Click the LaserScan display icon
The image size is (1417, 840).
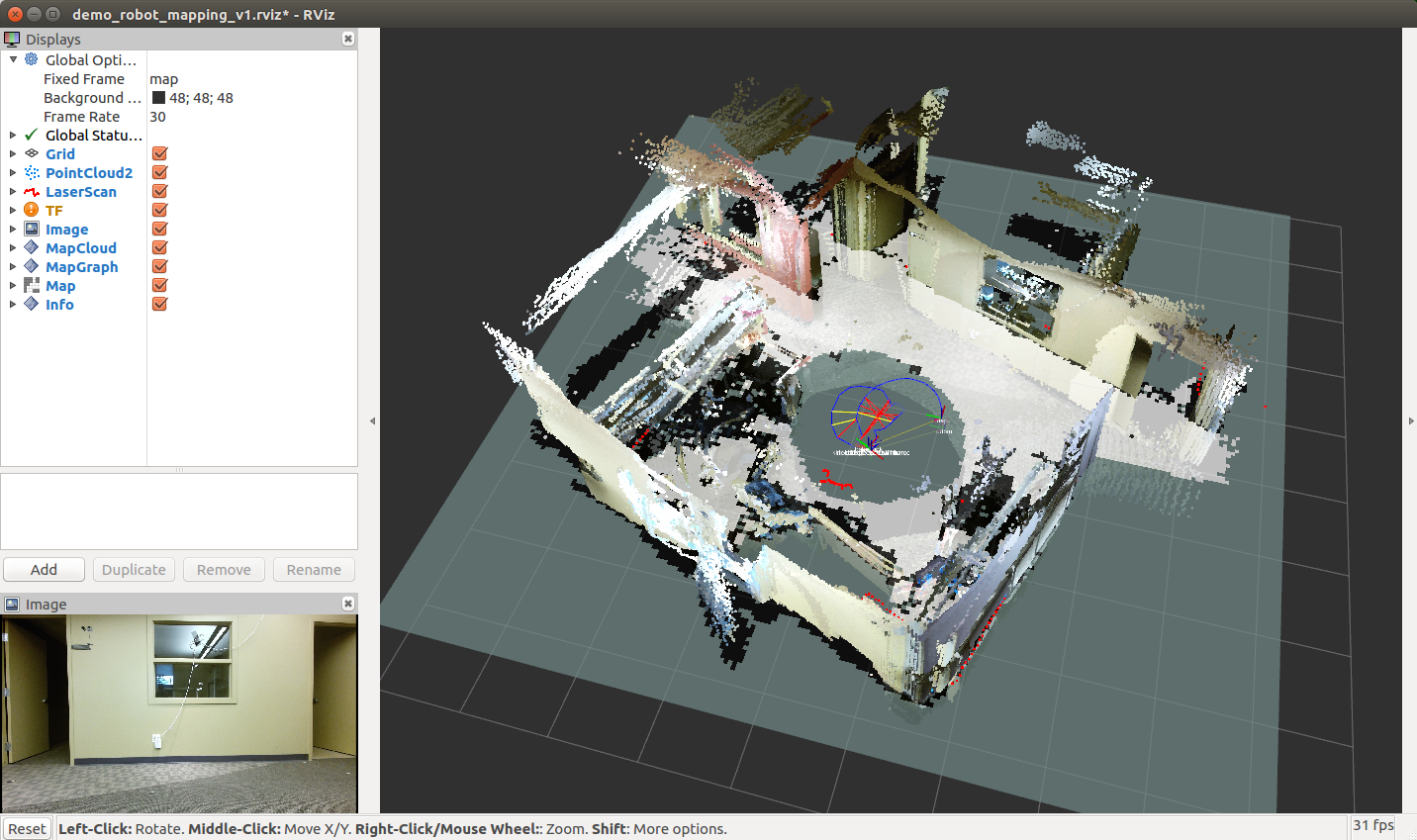(32, 191)
